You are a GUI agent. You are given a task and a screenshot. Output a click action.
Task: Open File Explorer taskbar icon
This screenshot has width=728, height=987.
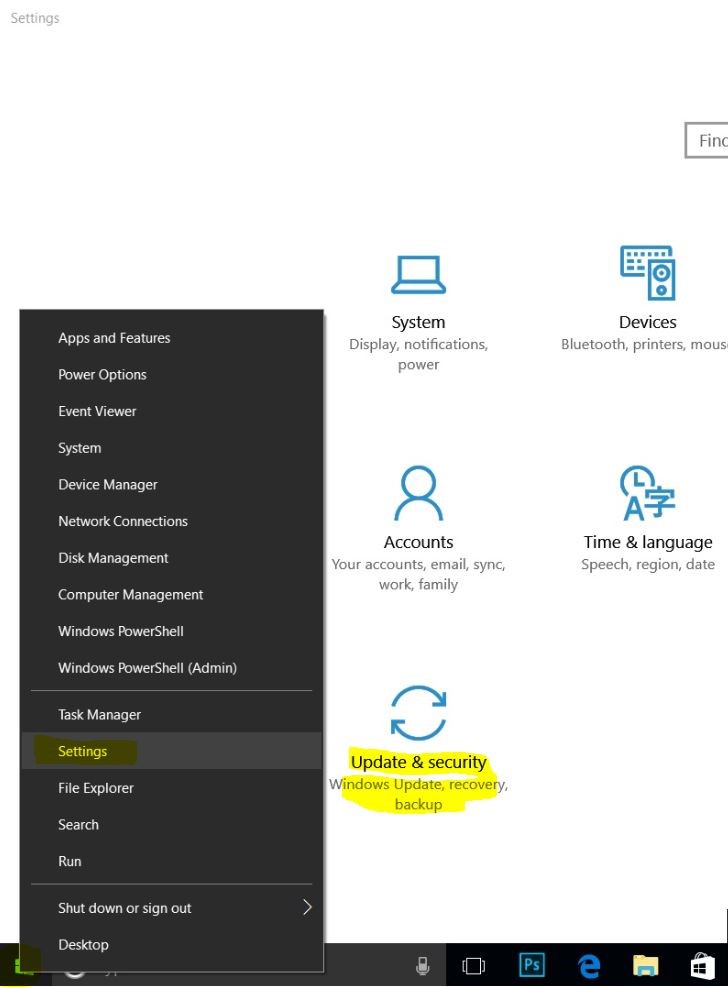(646, 965)
